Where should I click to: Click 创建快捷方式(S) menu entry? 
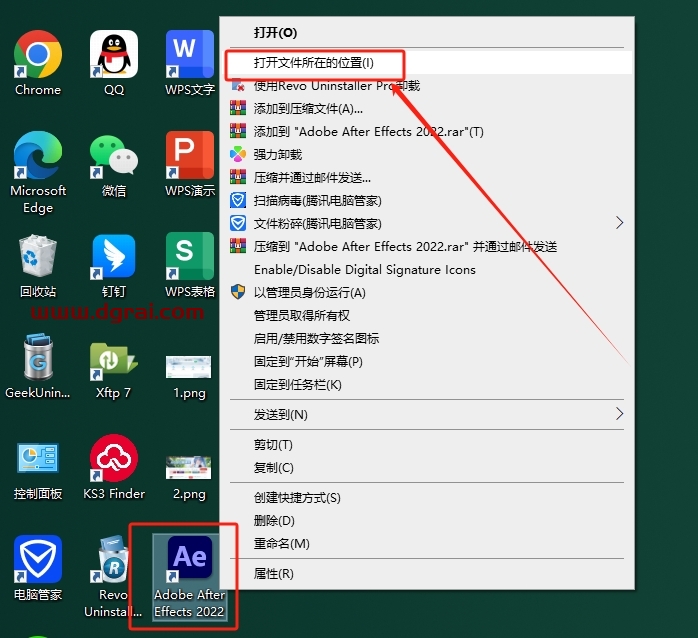[x=297, y=498]
